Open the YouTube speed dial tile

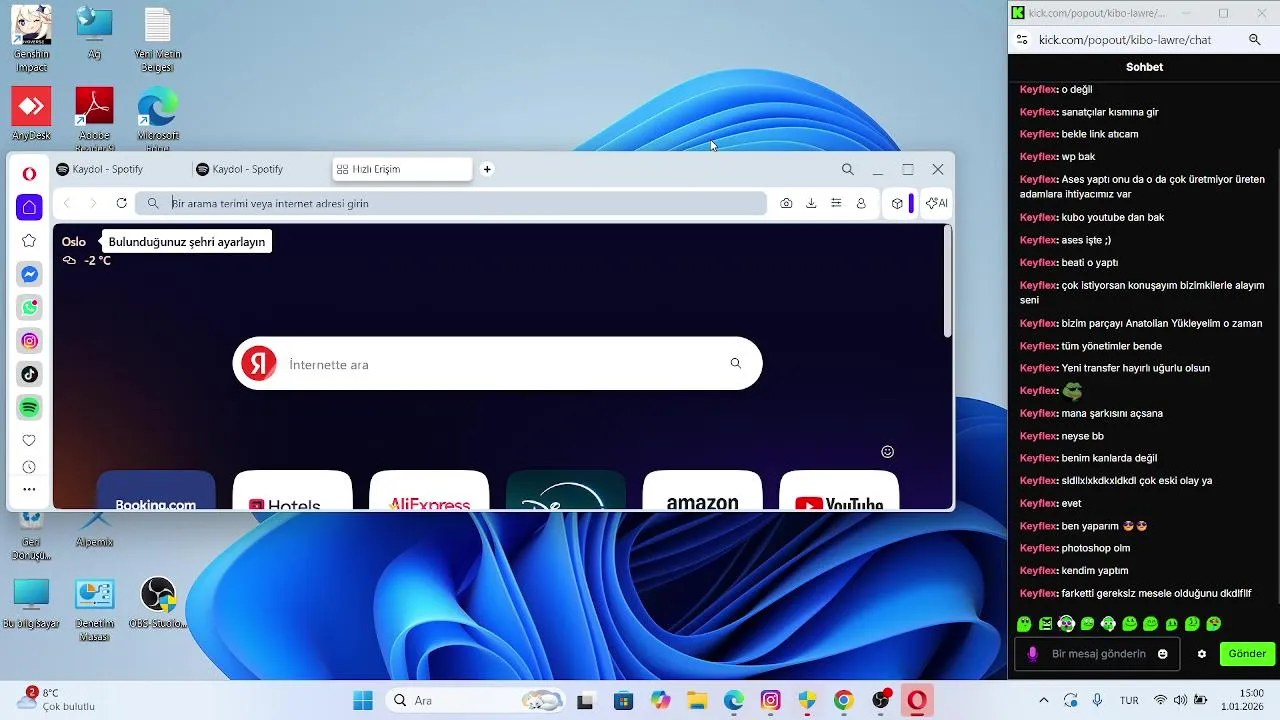839,490
